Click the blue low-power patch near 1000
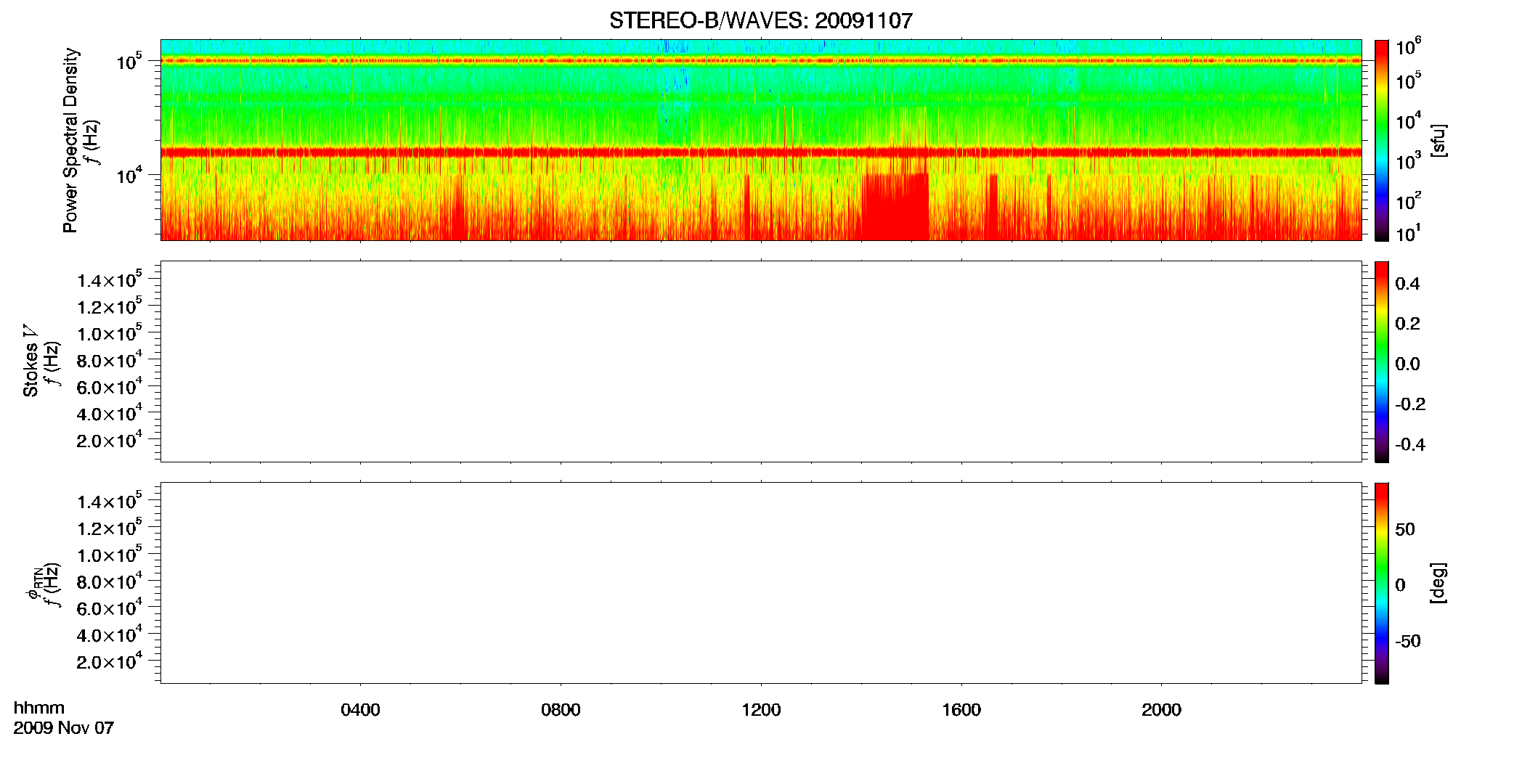This screenshot has height=784, width=1522. (675, 94)
